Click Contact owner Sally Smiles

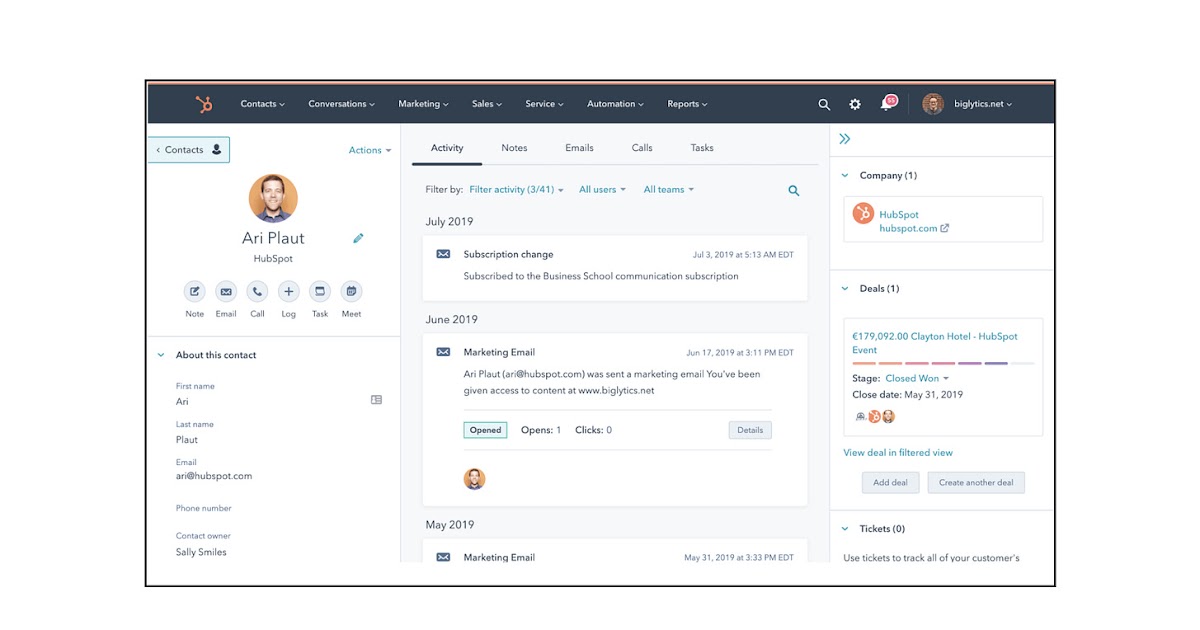[x=201, y=552]
